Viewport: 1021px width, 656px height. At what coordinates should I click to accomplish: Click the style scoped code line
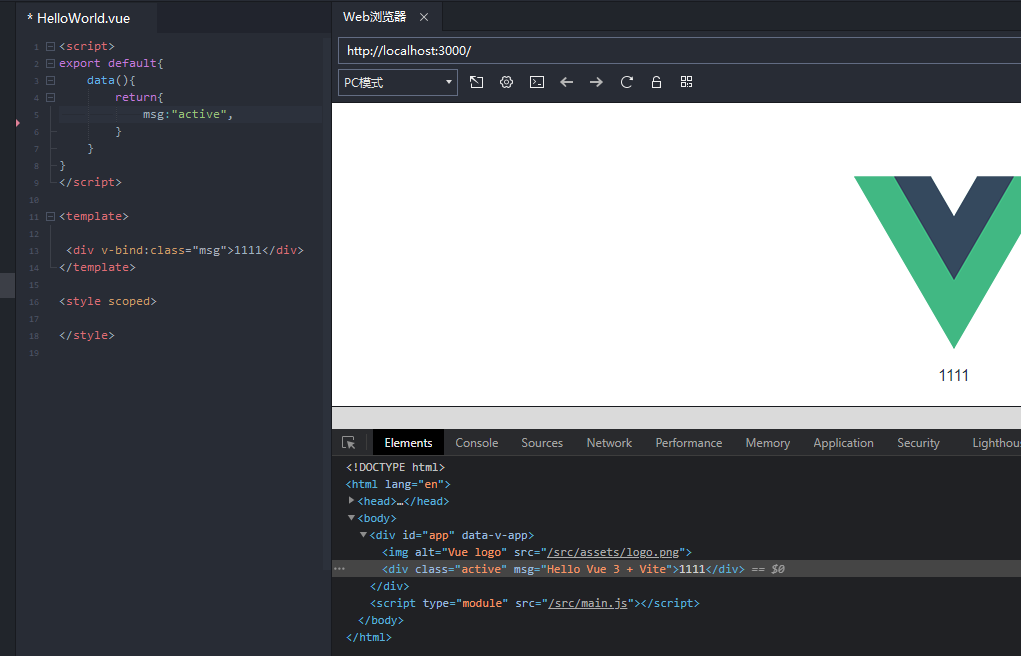point(108,301)
